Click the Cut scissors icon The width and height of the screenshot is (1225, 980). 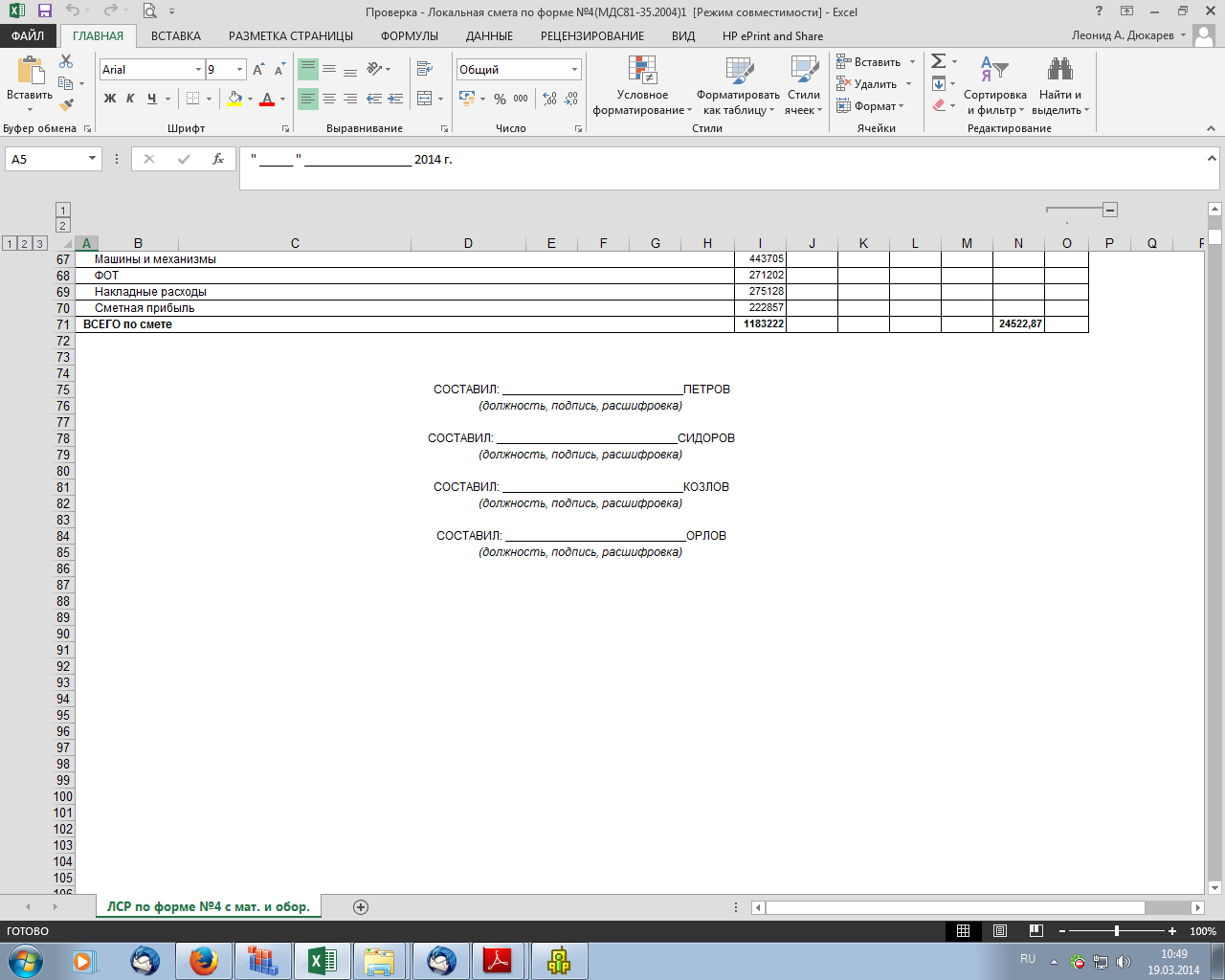[66, 61]
